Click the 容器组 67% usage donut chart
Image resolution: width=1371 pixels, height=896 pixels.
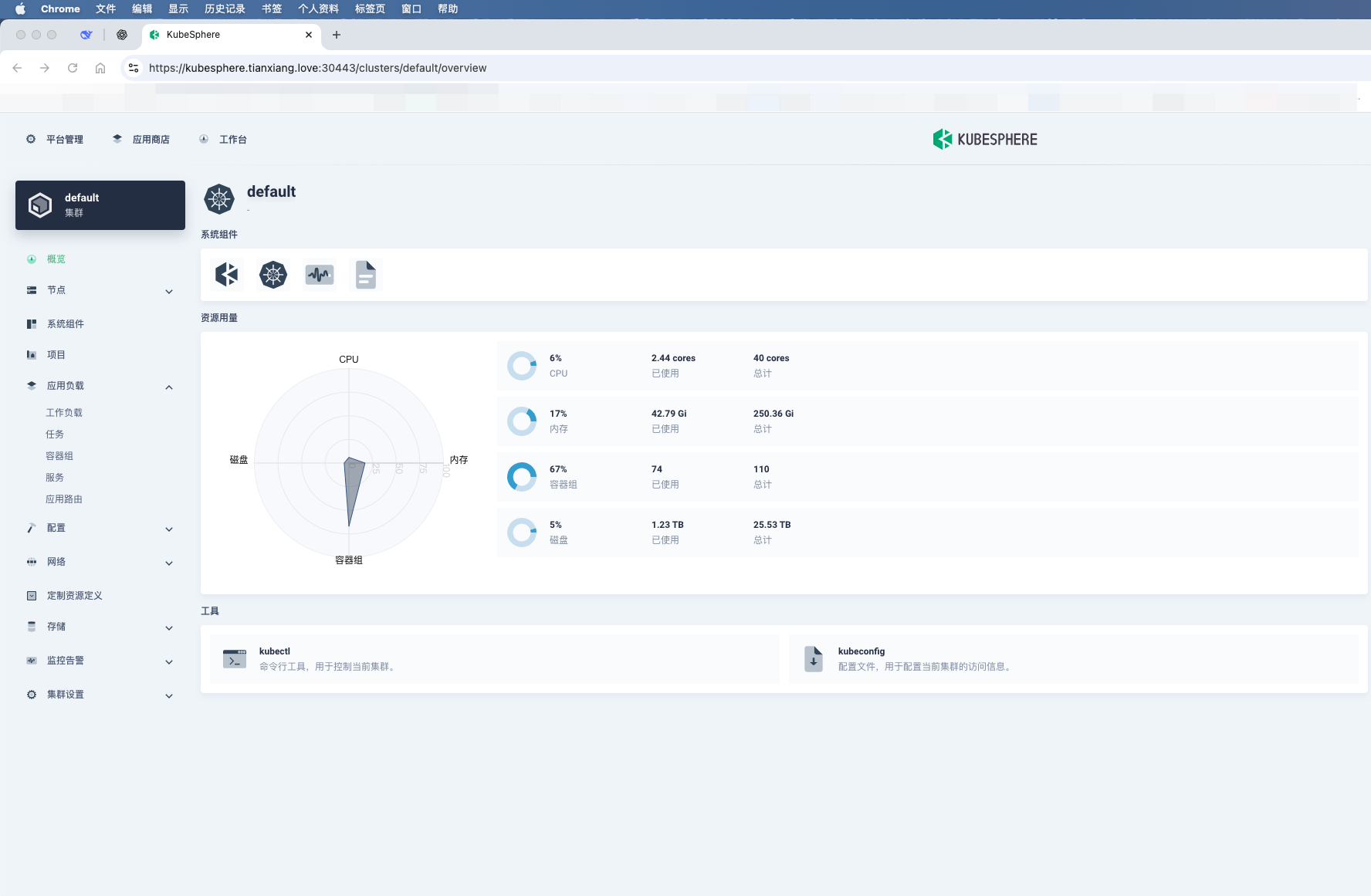522,477
